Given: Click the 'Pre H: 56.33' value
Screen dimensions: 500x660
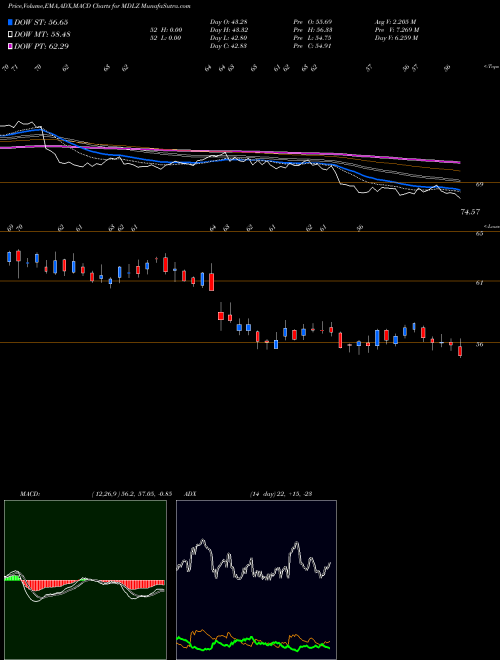Looking at the screenshot, I should (x=312, y=30).
